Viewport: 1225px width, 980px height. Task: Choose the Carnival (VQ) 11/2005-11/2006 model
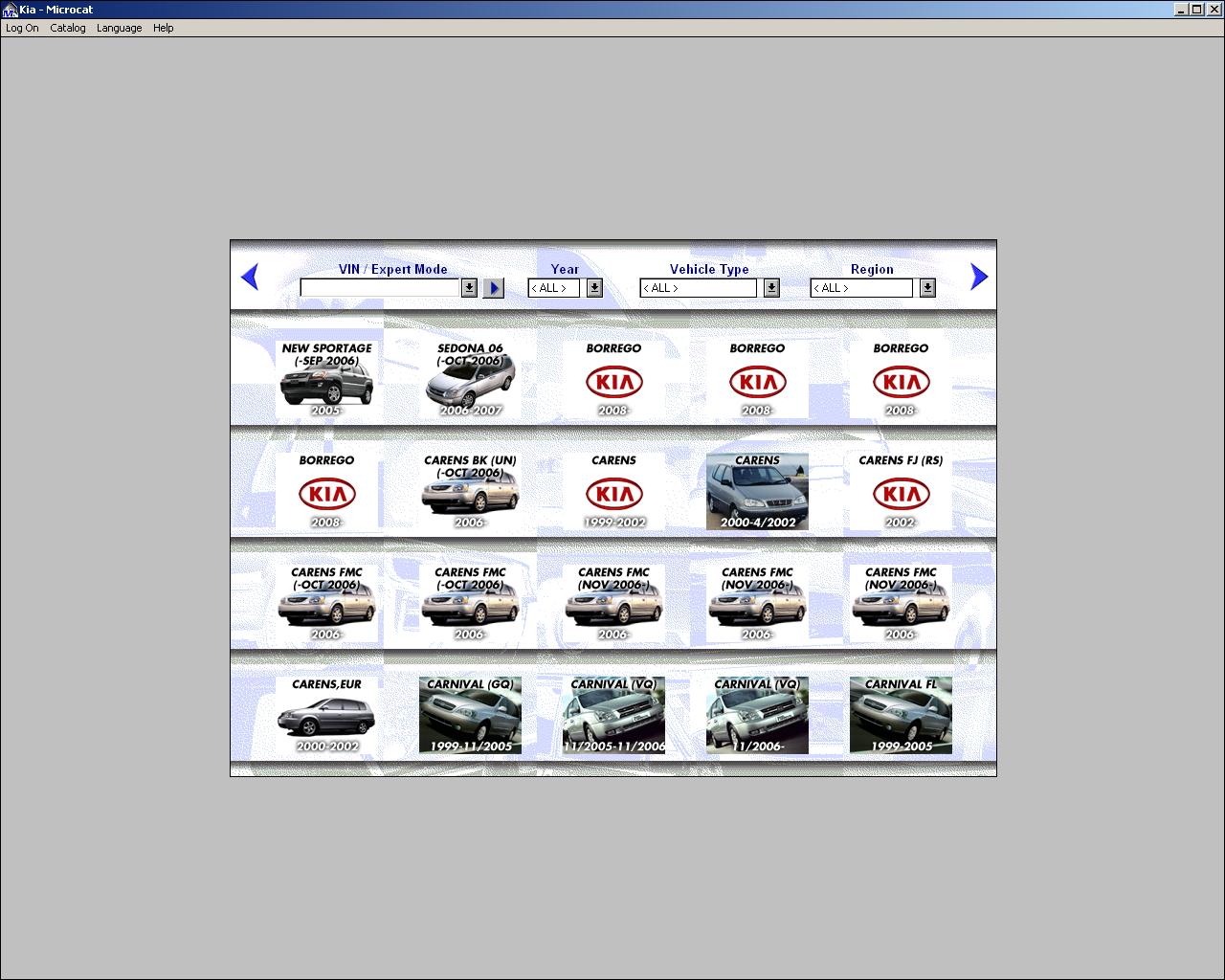coord(613,715)
